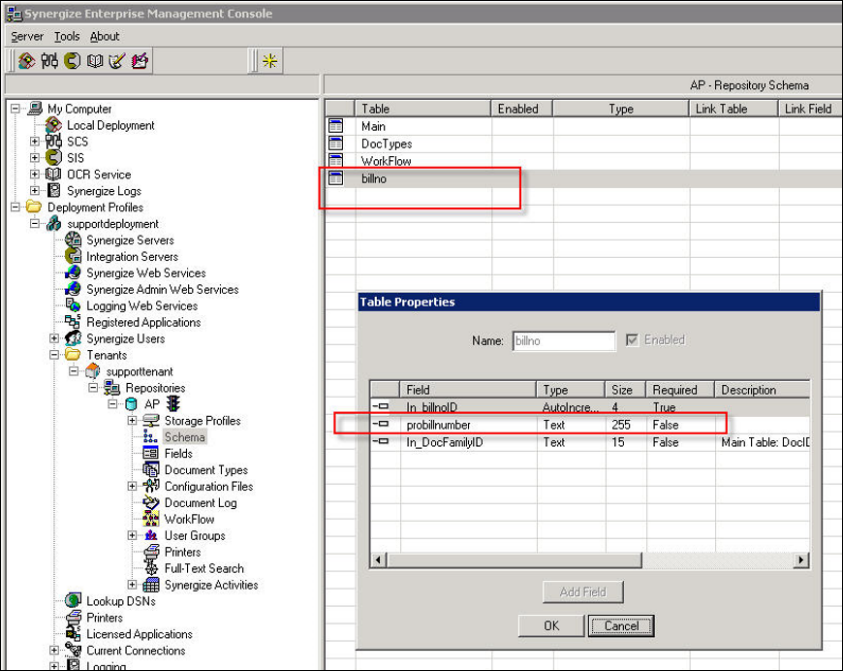Click the last toolbar icon with red pencil
Viewport: 843px width, 671px height.
pyautogui.click(x=140, y=61)
